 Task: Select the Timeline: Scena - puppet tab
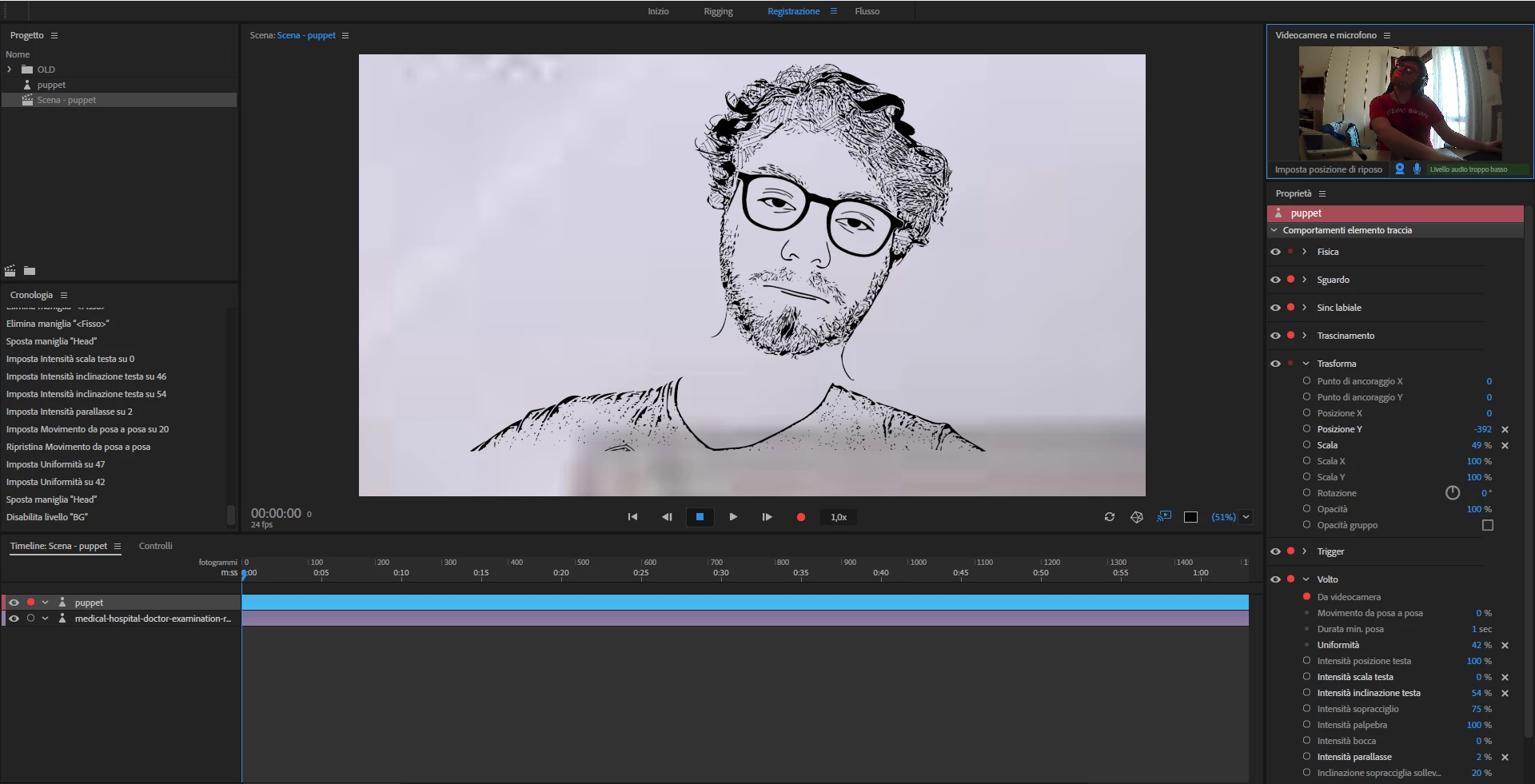coord(58,546)
